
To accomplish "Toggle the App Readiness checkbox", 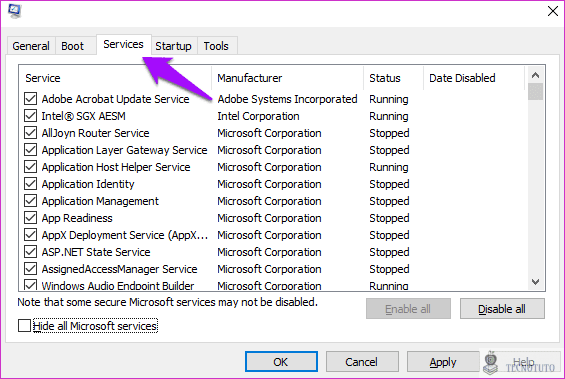I will (30, 218).
